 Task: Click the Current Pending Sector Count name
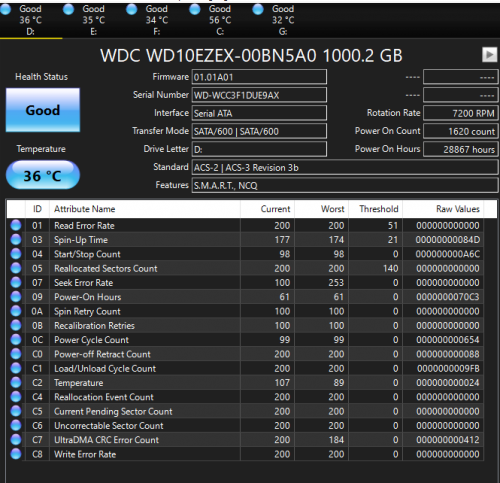pos(113,412)
